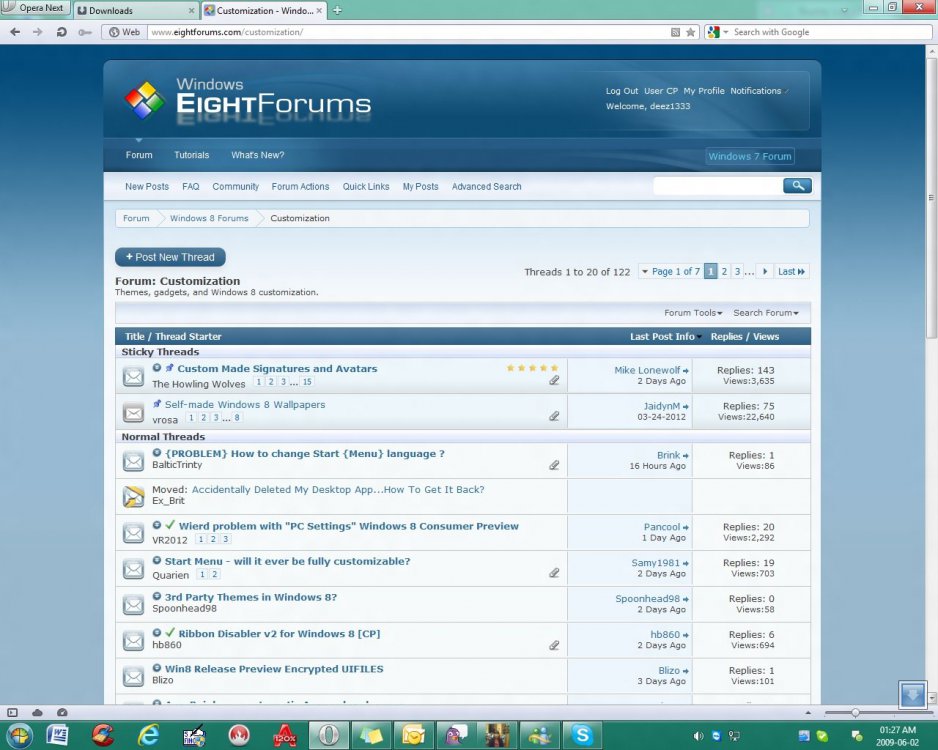The image size is (938, 750).
Task: Expand the Page 1 of 7 dropdown
Action: (671, 272)
